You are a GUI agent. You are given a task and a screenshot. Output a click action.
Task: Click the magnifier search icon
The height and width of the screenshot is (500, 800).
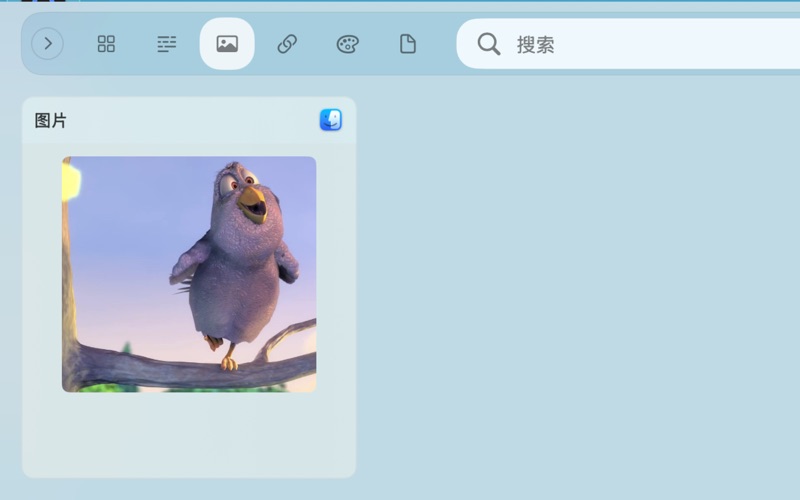pos(488,44)
